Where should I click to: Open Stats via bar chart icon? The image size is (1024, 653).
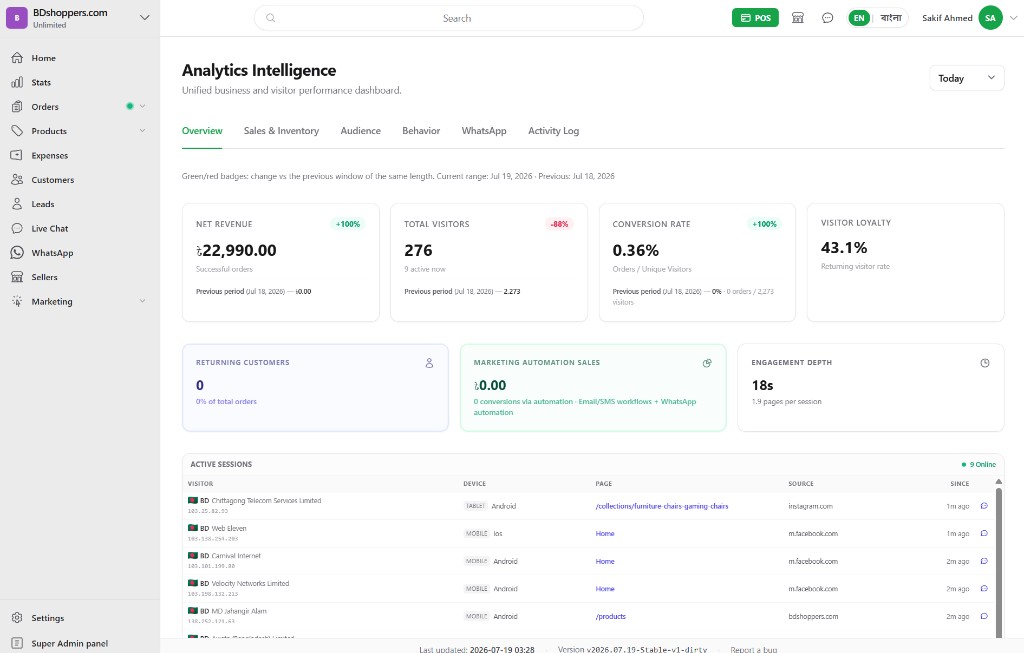pyautogui.click(x=17, y=82)
